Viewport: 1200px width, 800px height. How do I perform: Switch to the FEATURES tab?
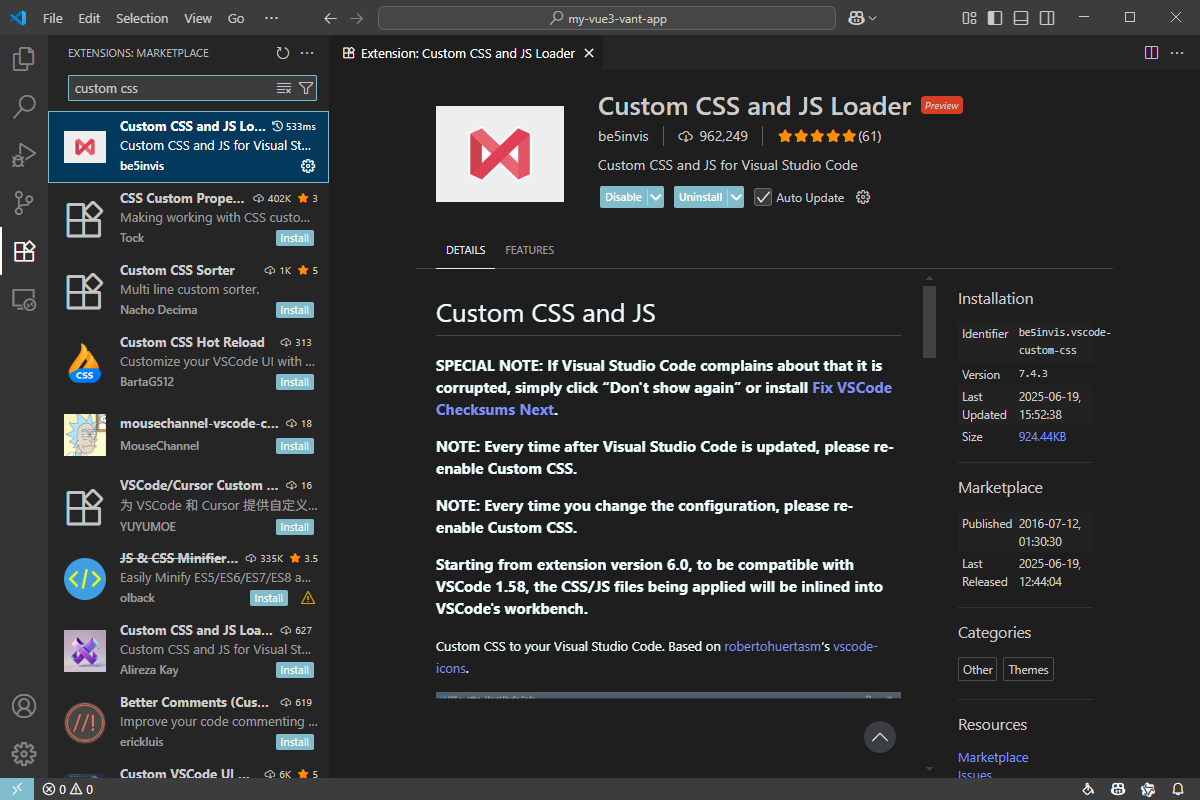pos(529,250)
